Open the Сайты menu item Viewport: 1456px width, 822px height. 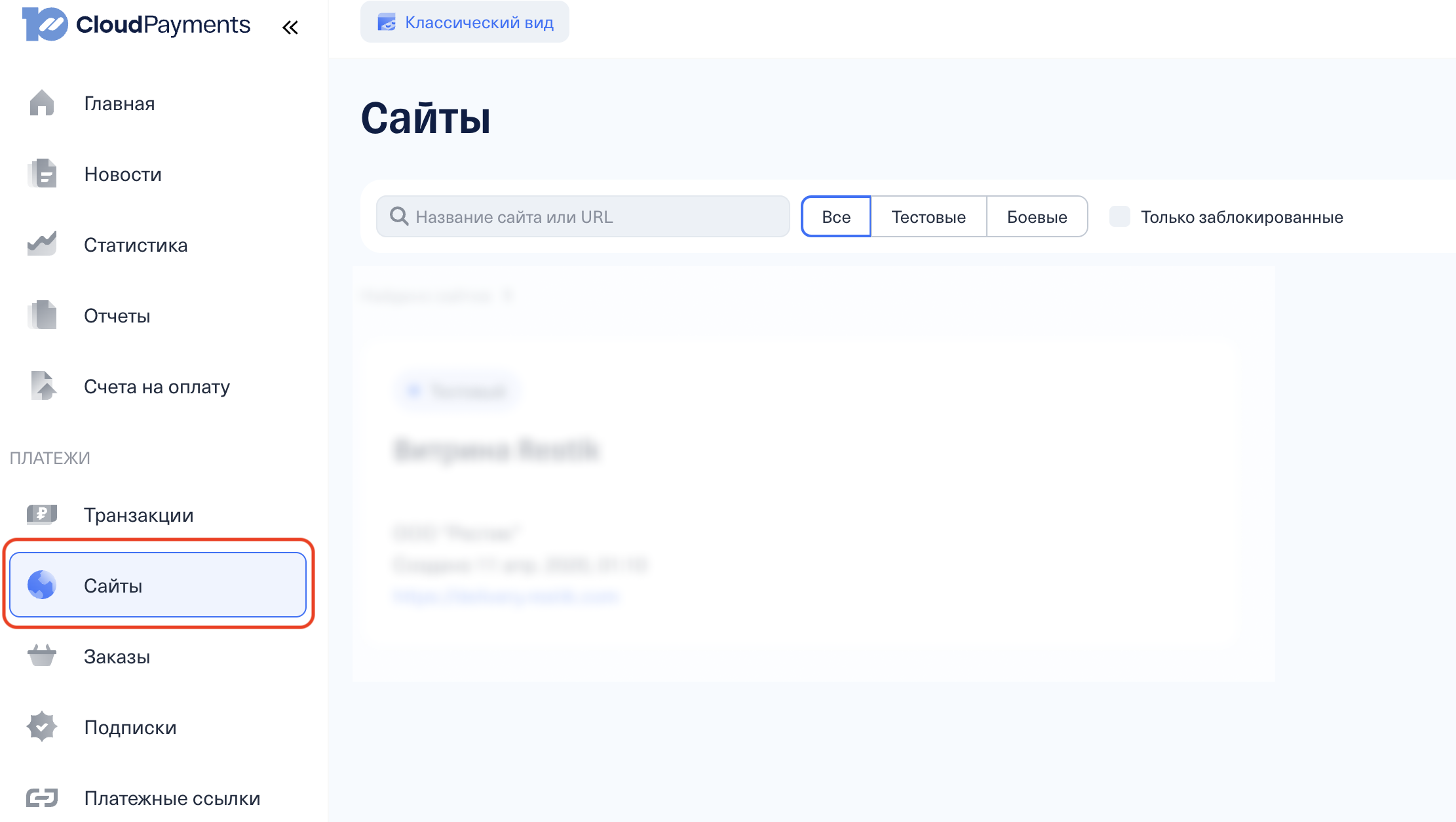point(158,585)
